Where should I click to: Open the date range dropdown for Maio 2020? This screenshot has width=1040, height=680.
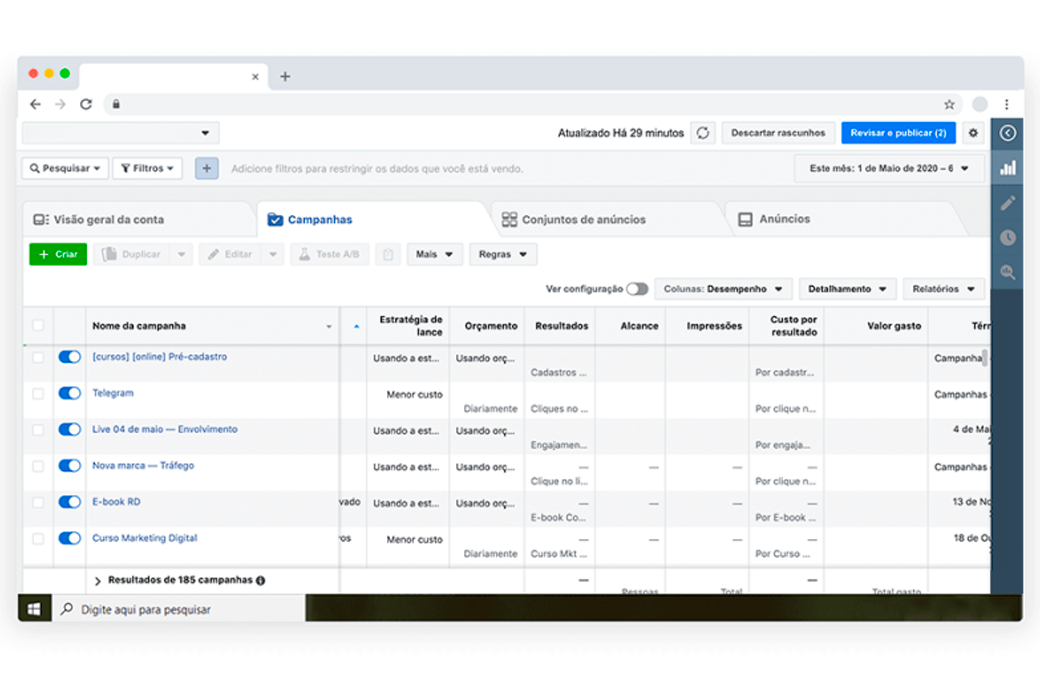point(889,169)
